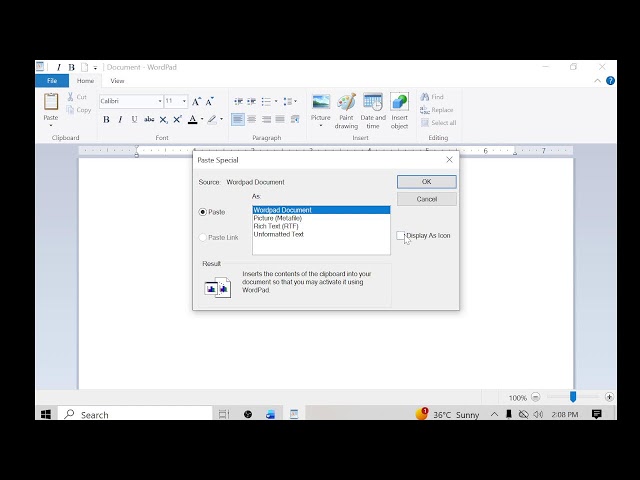This screenshot has width=640, height=480.
Task: Select Rich Text (RTF) in As list
Action: pyautogui.click(x=321, y=226)
